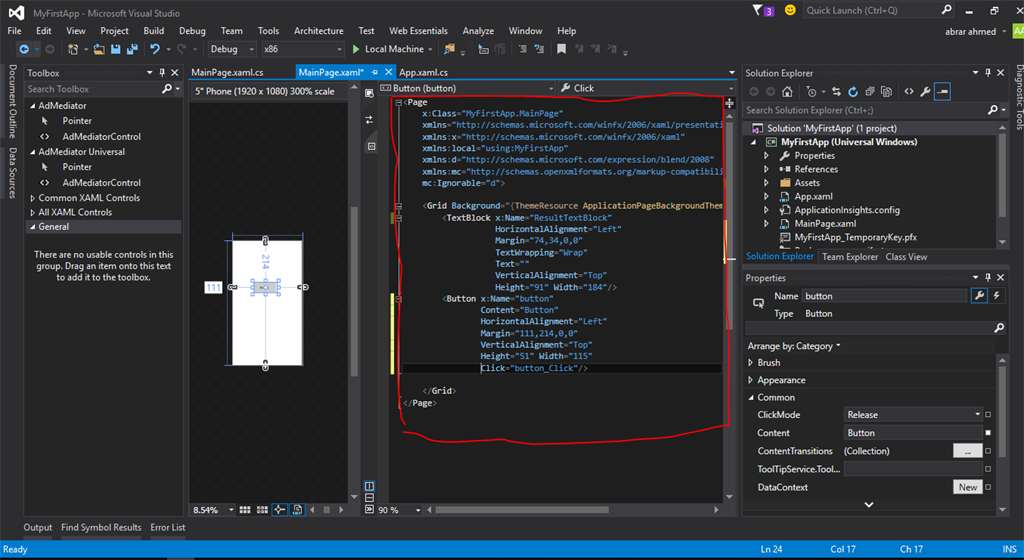Viewport: 1024px width, 560px height.
Task: Click Collapse All icon in Solution Explorer
Action: 868,91
